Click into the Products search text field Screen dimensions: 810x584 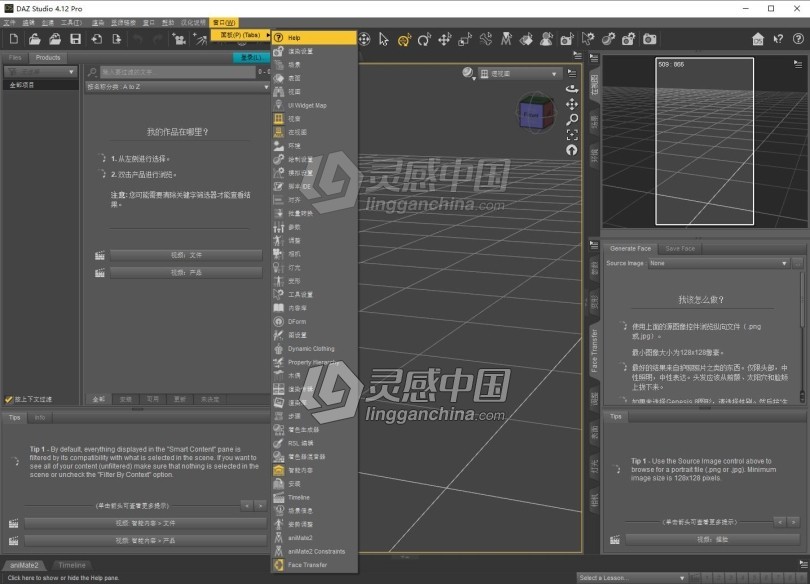pyautogui.click(x=178, y=72)
